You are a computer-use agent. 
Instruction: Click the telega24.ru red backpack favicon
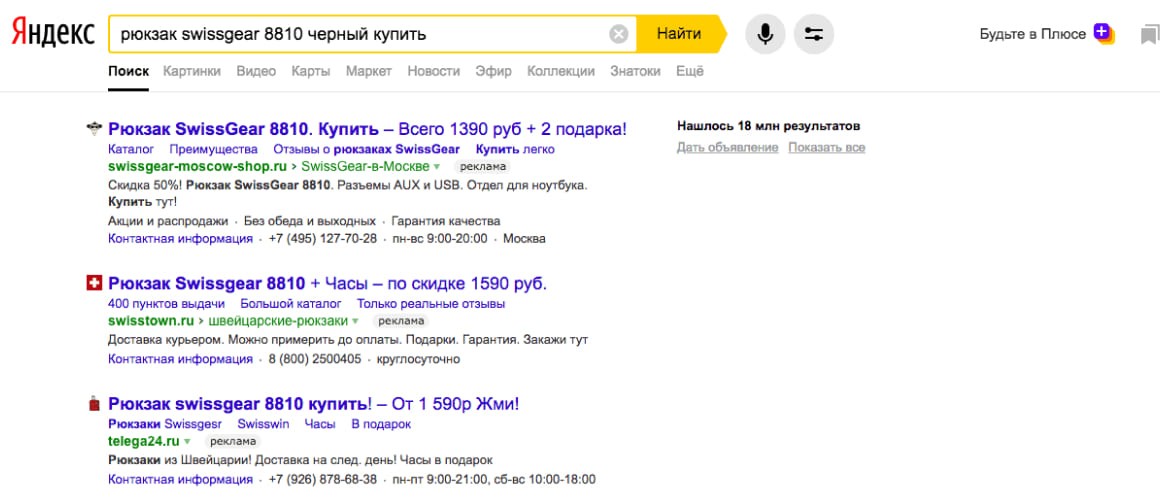click(x=94, y=405)
